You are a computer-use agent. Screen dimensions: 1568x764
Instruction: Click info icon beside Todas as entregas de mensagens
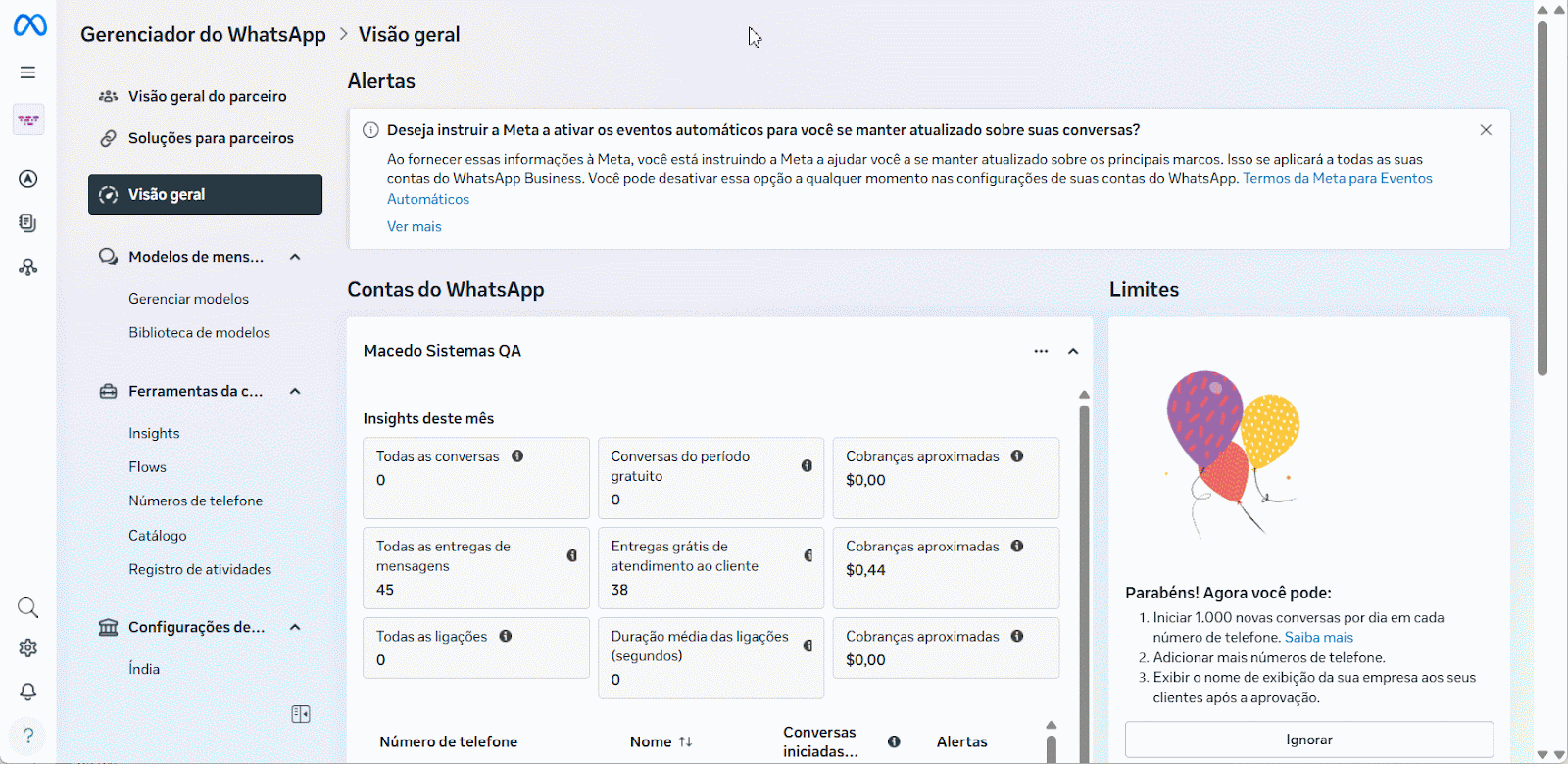click(571, 556)
